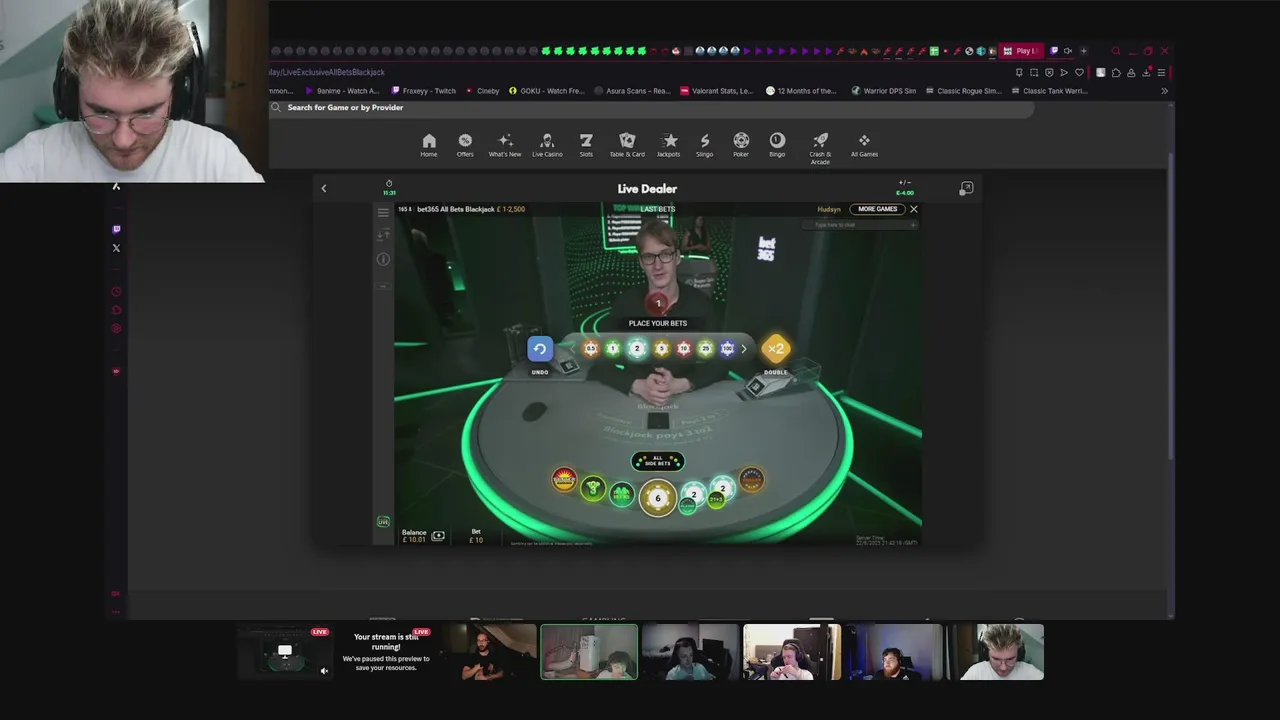This screenshot has width=1280, height=720.
Task: Place the 21+3 side bet
Action: click(716, 499)
